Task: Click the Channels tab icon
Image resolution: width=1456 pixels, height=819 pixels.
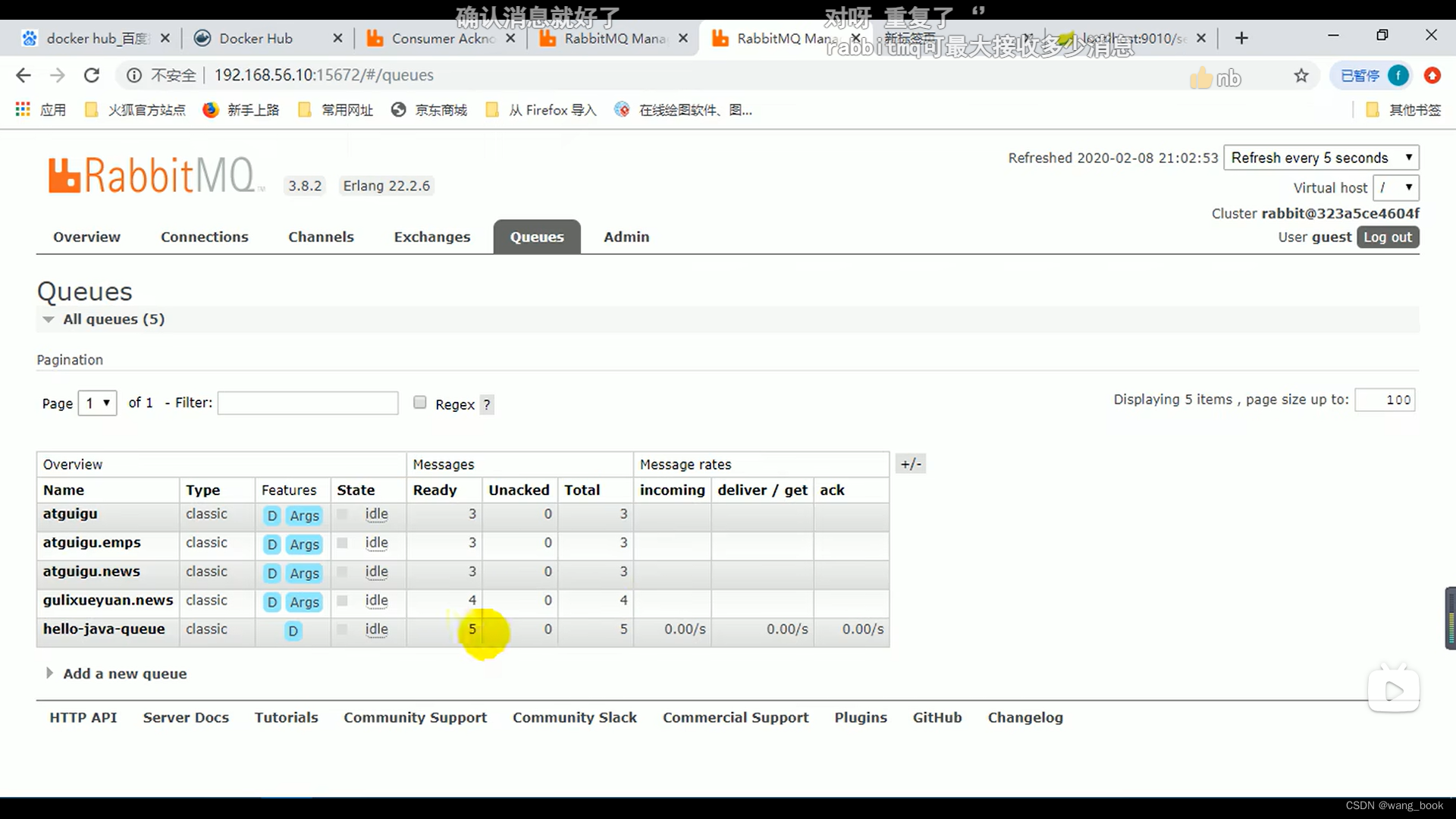Action: (x=321, y=236)
